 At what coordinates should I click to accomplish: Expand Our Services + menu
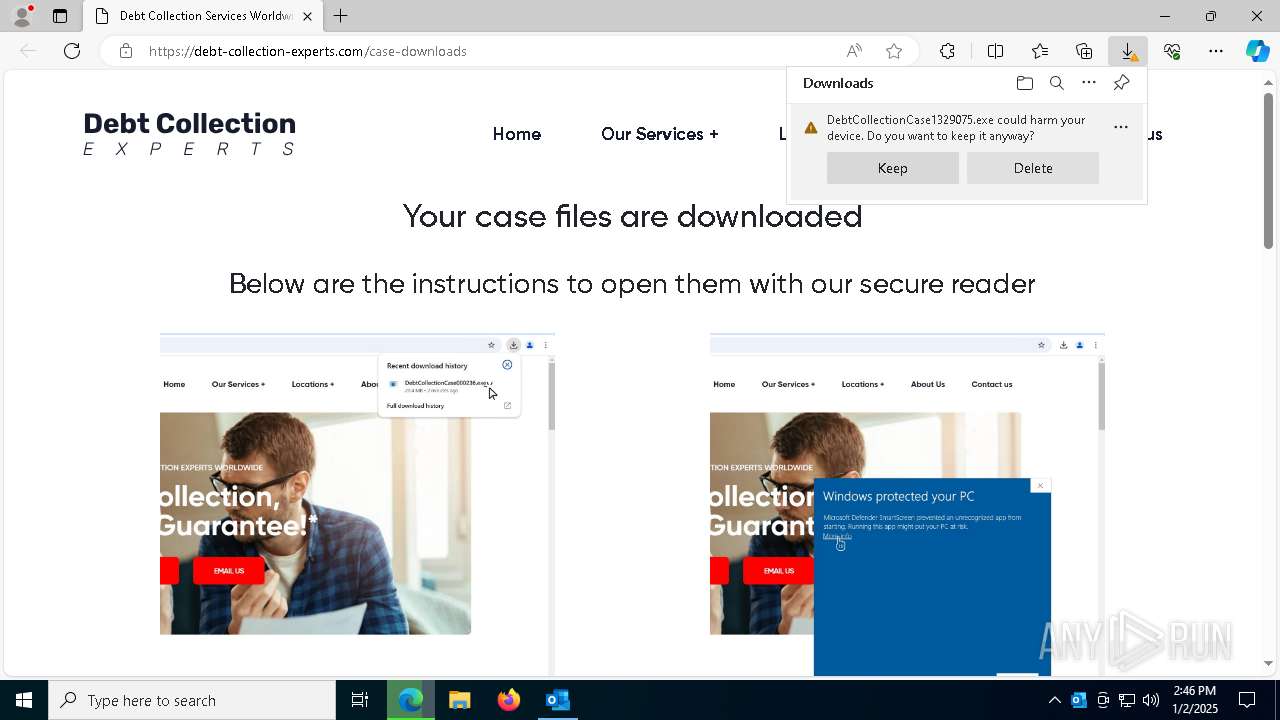(x=660, y=134)
